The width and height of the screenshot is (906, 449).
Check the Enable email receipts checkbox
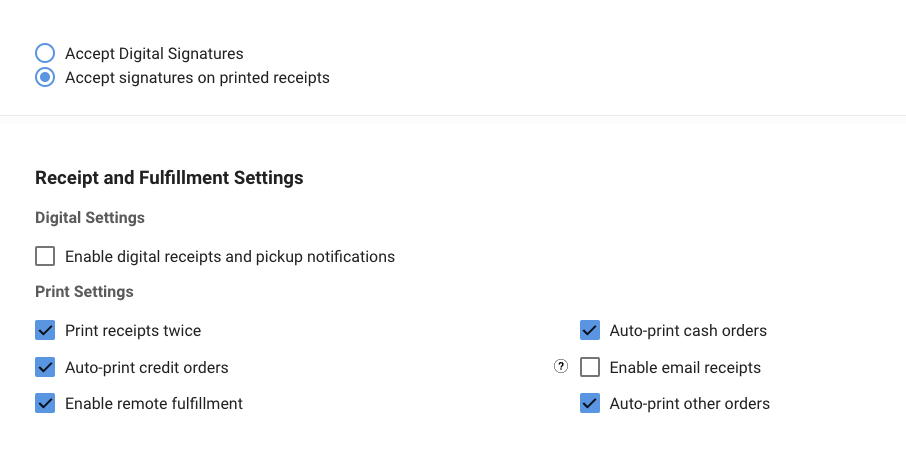[x=590, y=367]
